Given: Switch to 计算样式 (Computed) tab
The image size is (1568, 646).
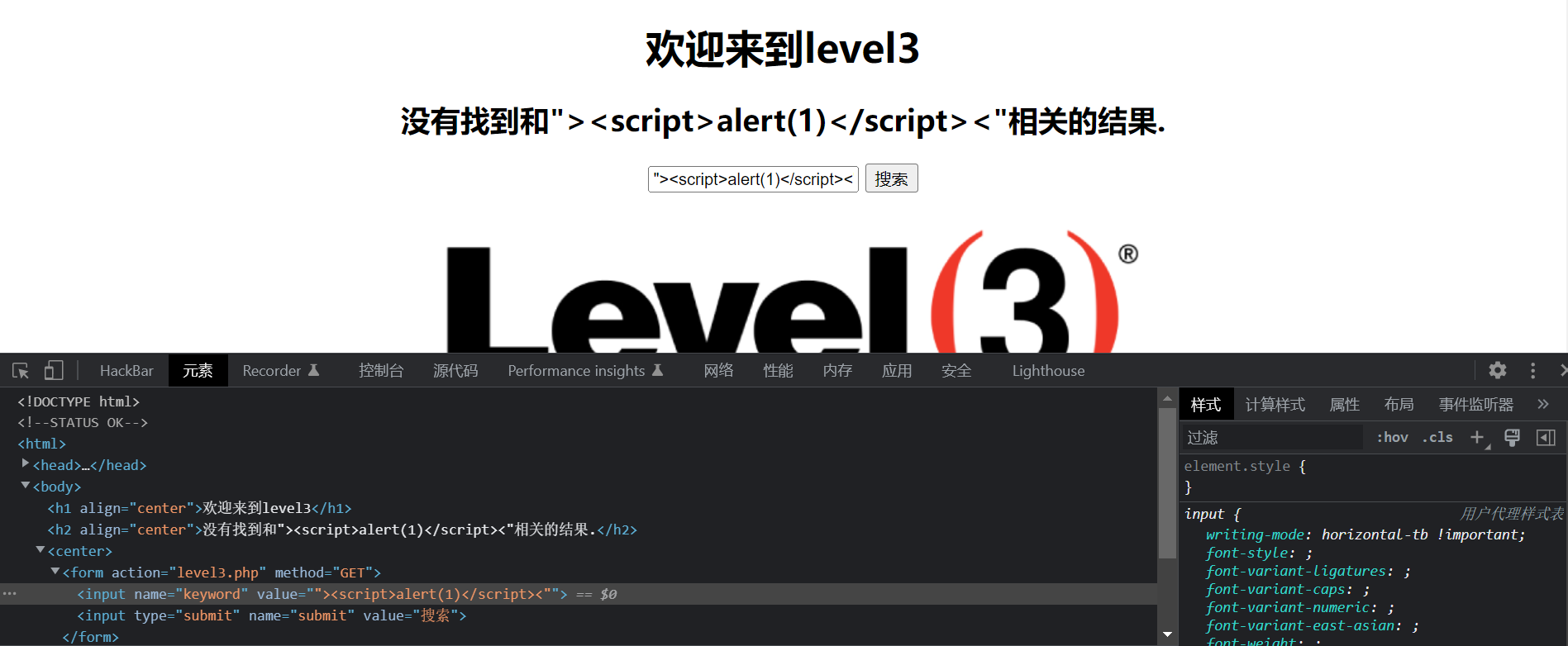Looking at the screenshot, I should click(1275, 404).
